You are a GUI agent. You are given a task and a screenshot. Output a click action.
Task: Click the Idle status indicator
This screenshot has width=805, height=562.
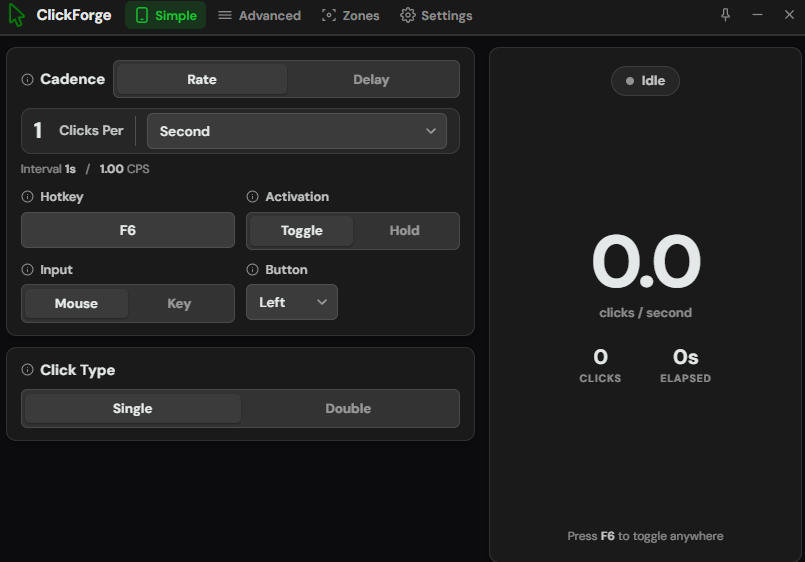pos(645,81)
